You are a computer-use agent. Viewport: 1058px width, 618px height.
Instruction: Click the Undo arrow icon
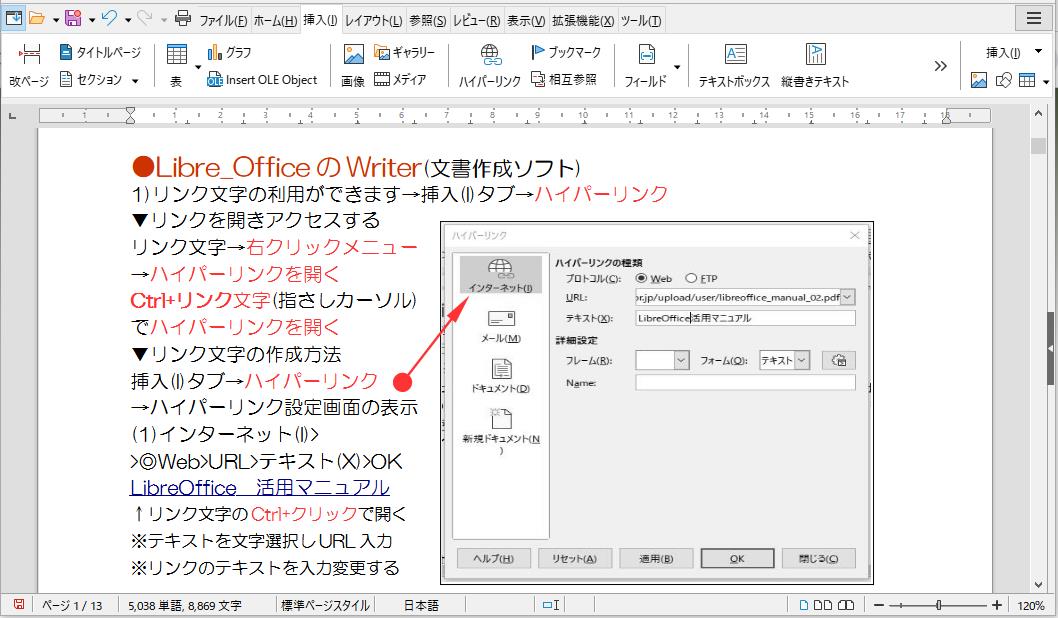click(x=109, y=18)
